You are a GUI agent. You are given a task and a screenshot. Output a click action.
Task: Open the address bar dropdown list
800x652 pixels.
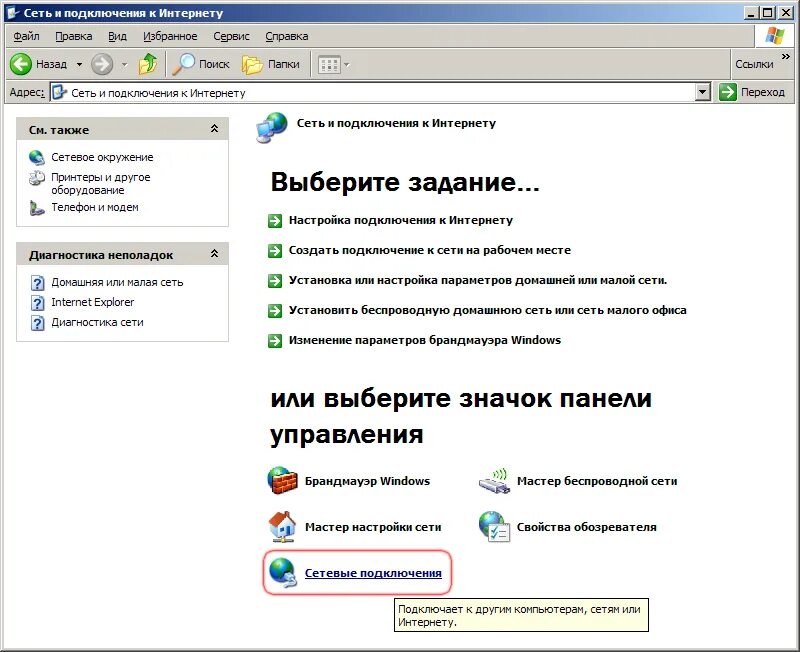click(703, 92)
